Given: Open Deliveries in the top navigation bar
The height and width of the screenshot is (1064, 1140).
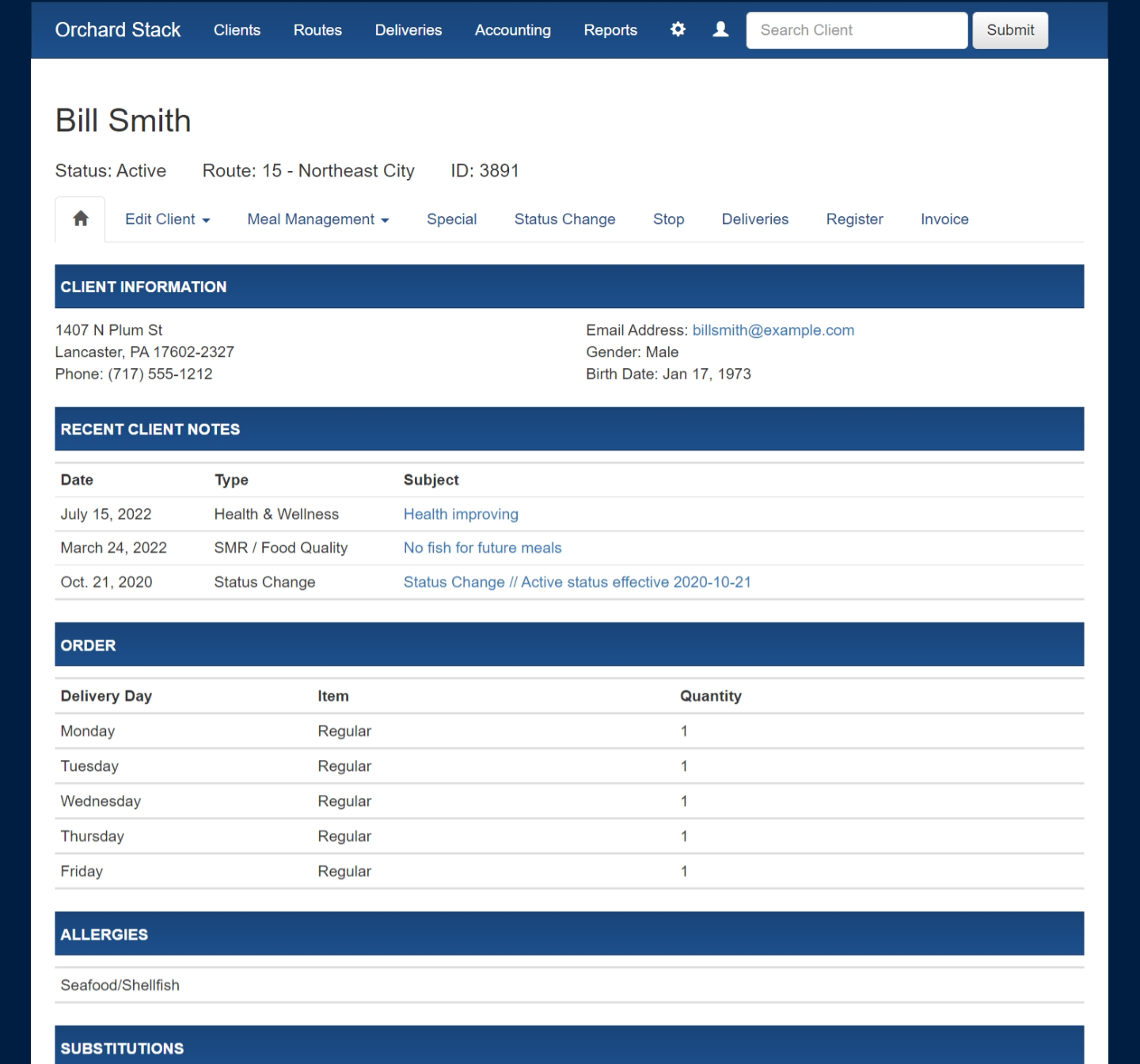Looking at the screenshot, I should (x=408, y=30).
